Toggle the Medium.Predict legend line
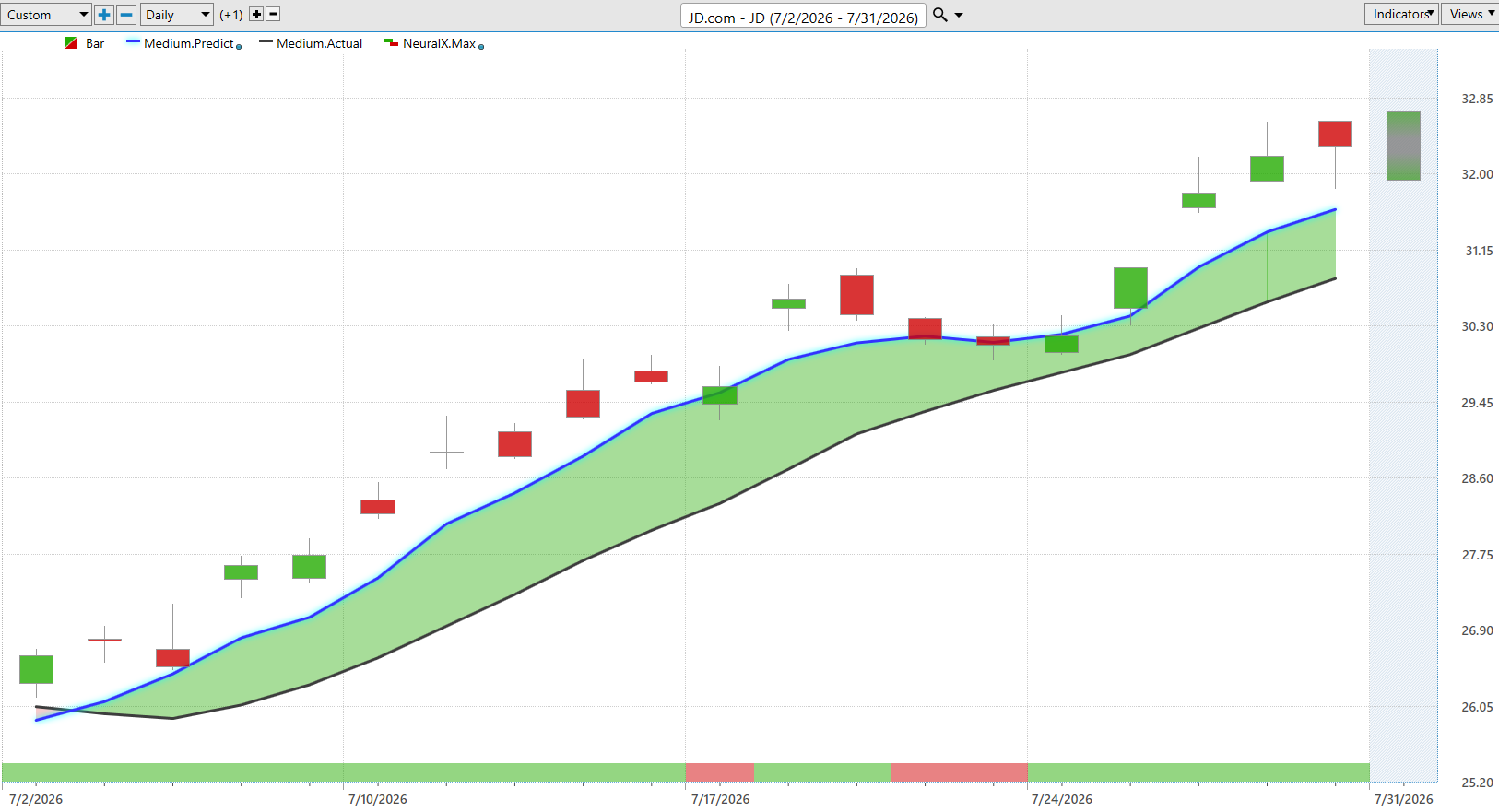 181,43
